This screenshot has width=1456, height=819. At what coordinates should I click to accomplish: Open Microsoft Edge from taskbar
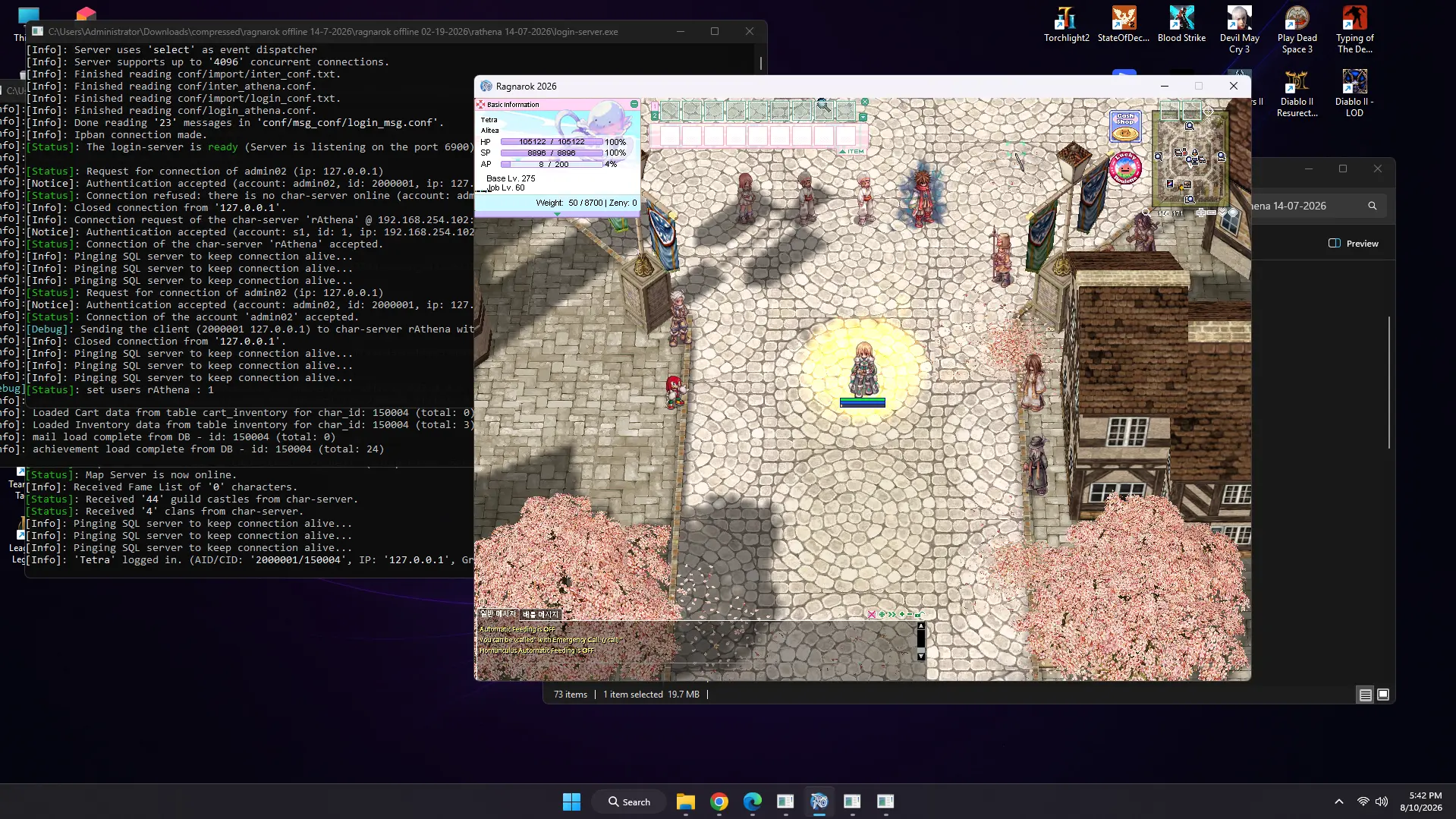click(x=753, y=802)
